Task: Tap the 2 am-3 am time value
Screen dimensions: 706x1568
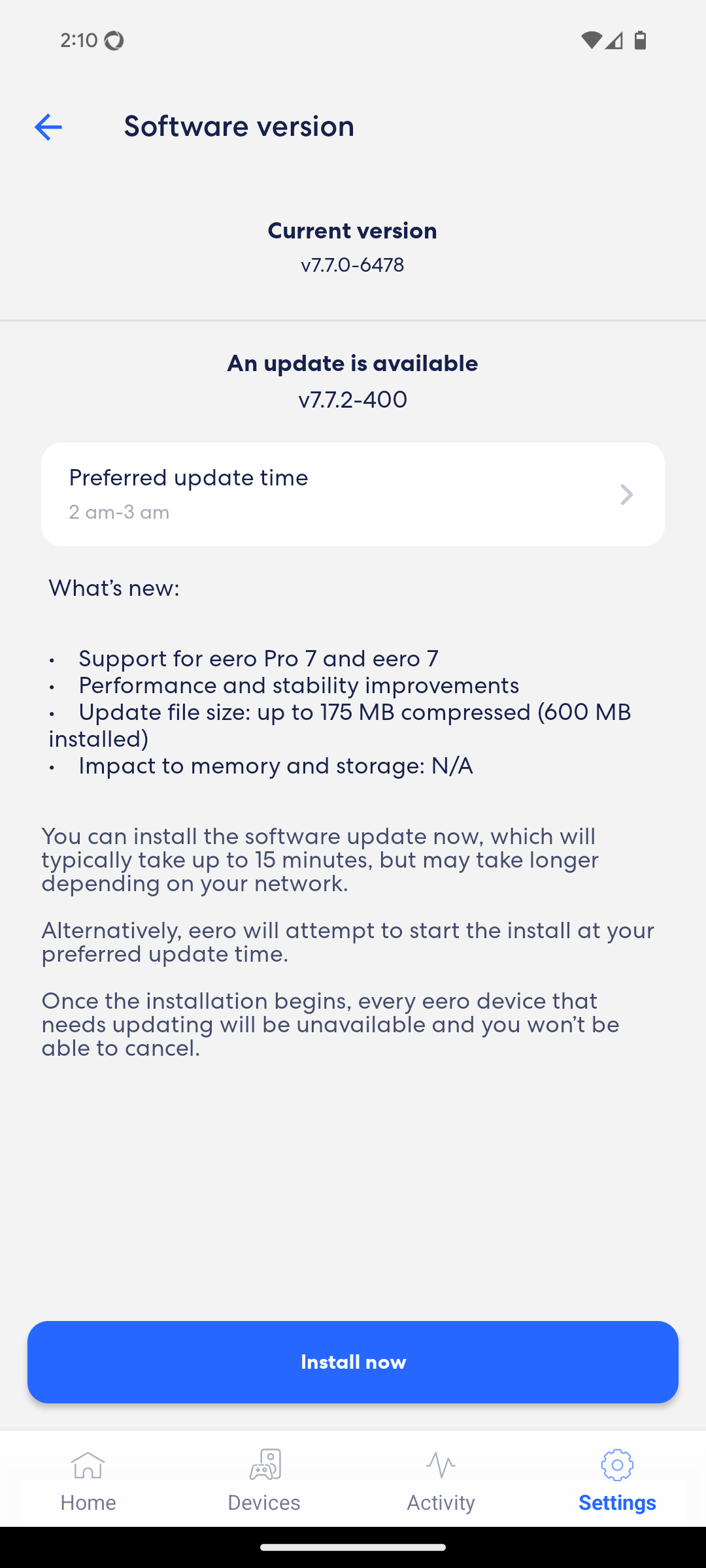Action: [119, 512]
